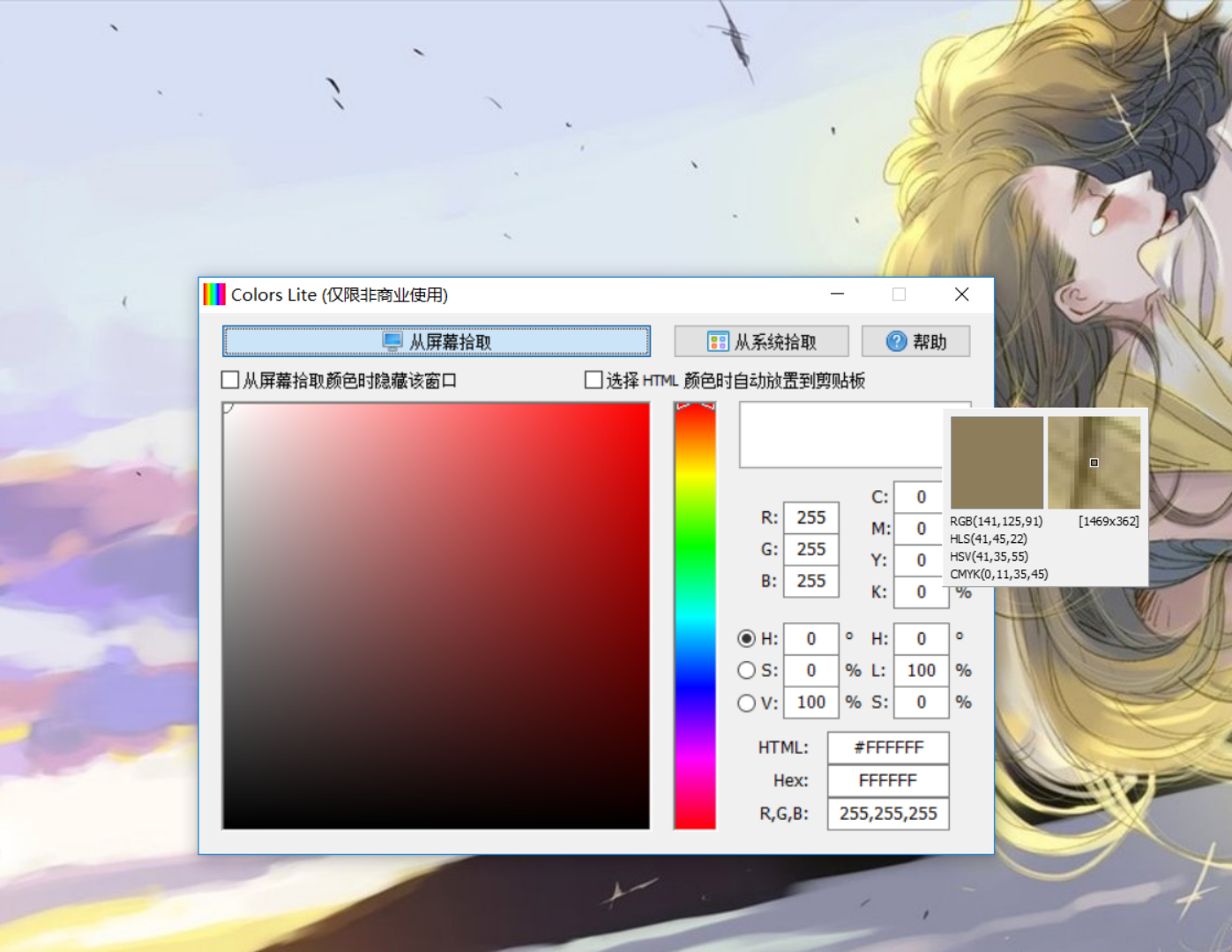Click the rainbow hue slider bar
1232x952 pixels.
click(695, 615)
